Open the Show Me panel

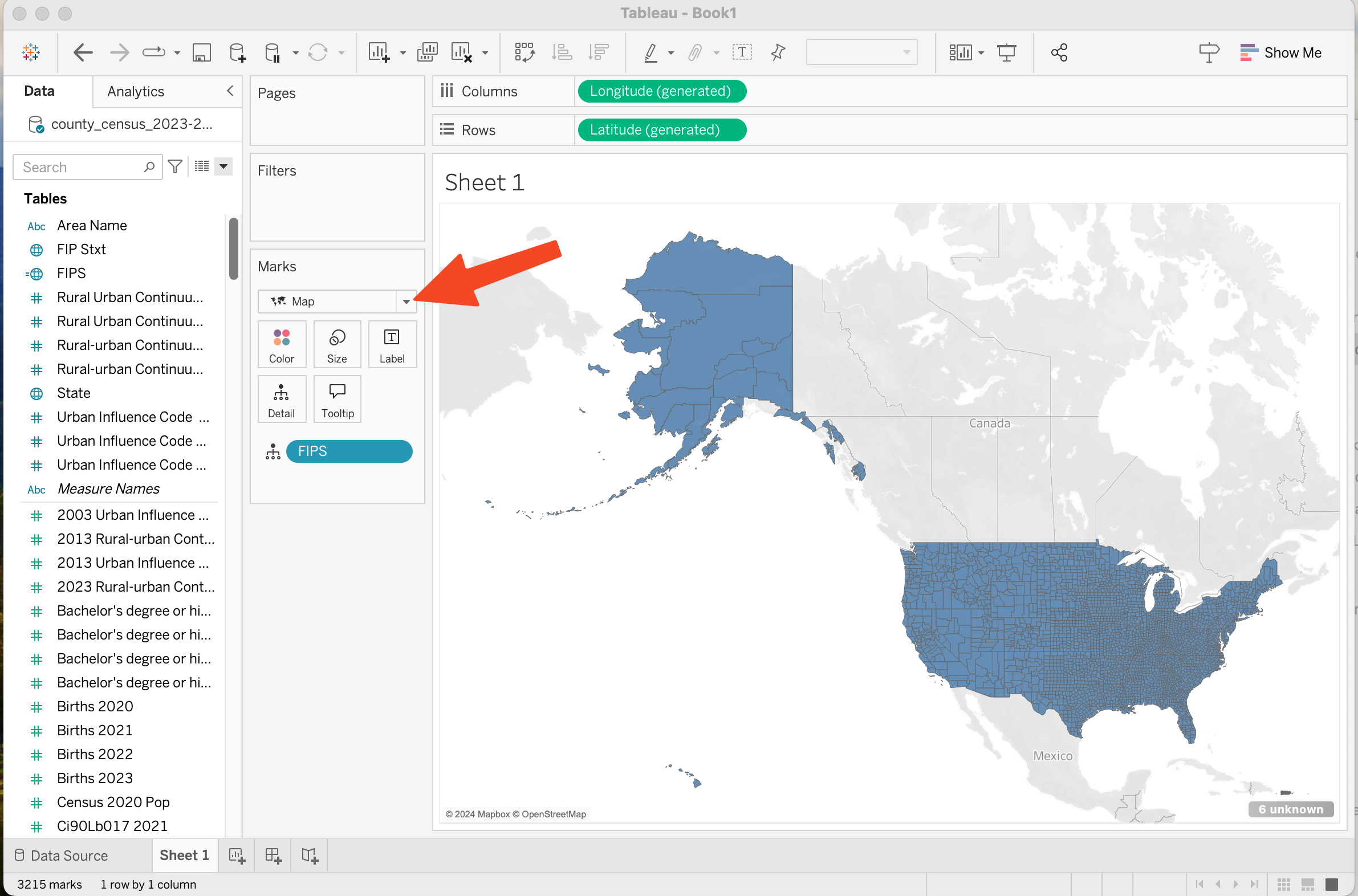1281,52
